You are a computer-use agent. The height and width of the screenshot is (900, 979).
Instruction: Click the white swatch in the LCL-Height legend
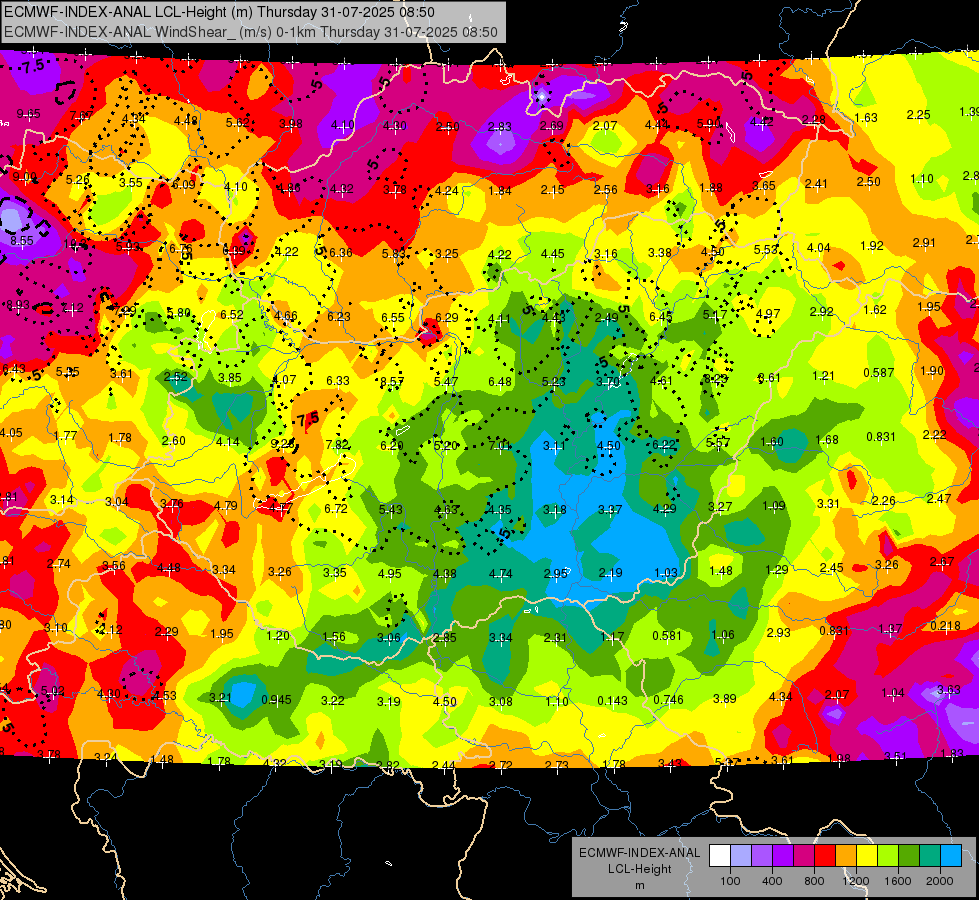coord(719,855)
